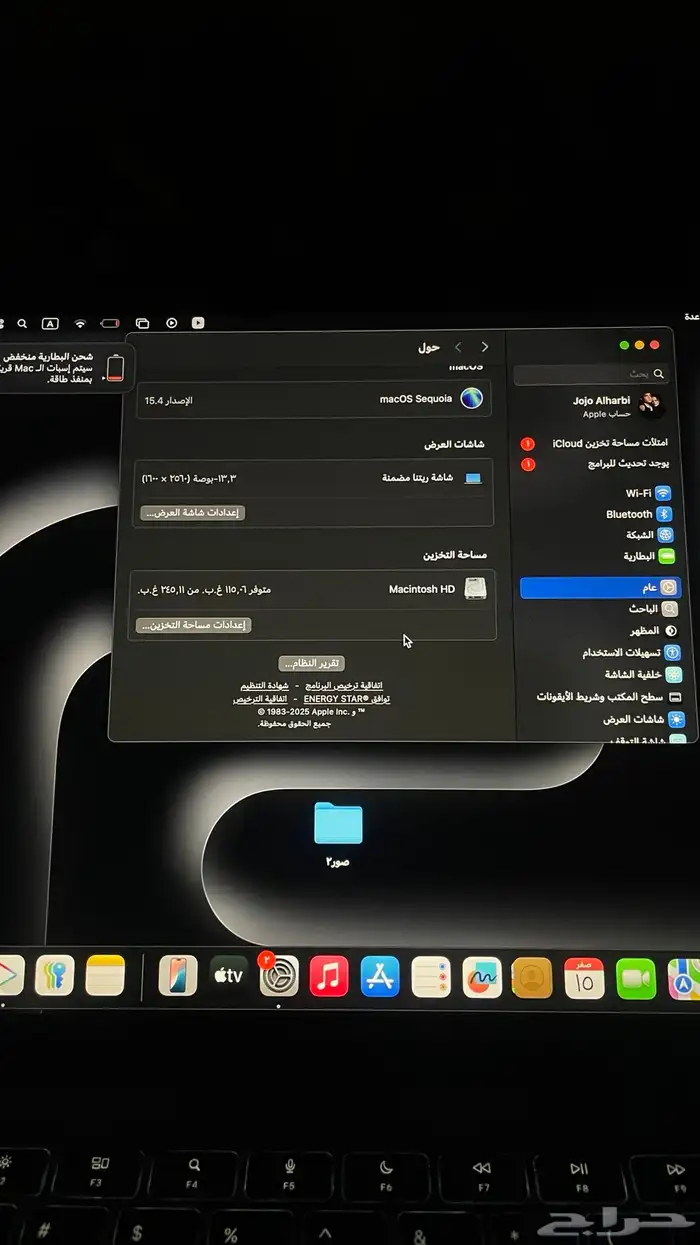The width and height of the screenshot is (700, 1245).
Task: Open Reminders in the Dock
Action: (431, 975)
